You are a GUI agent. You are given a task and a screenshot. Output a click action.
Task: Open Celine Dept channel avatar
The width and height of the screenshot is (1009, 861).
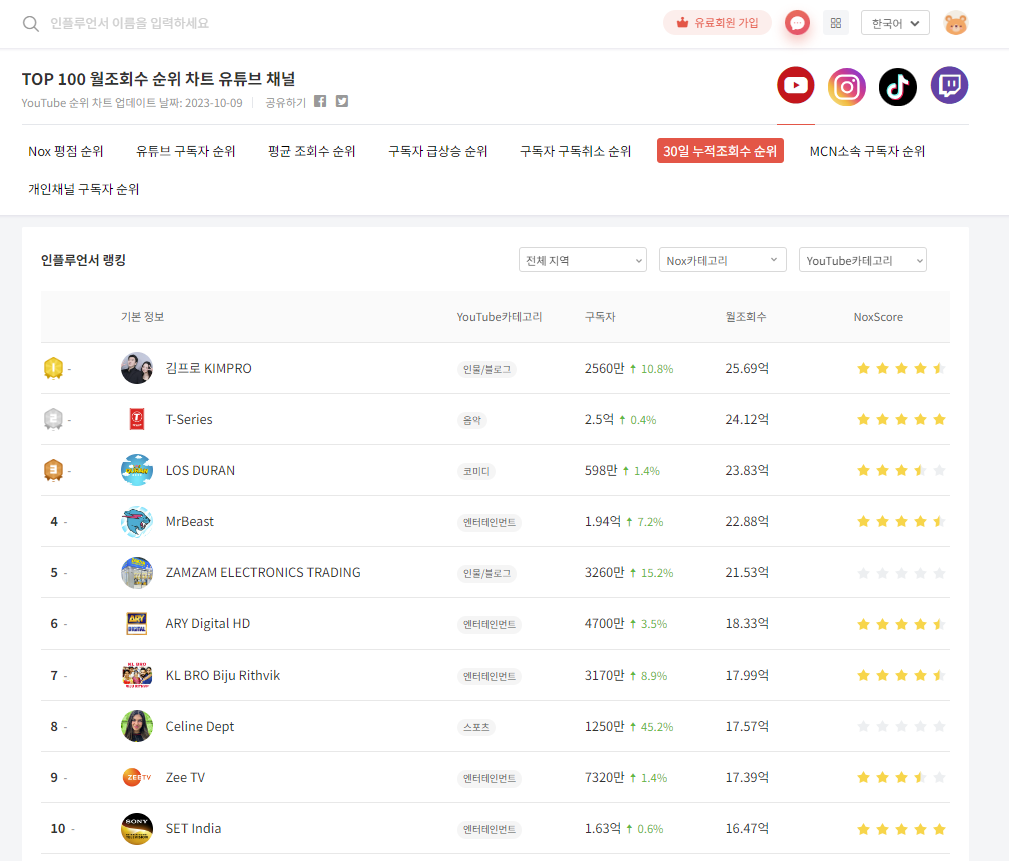[x=137, y=726]
